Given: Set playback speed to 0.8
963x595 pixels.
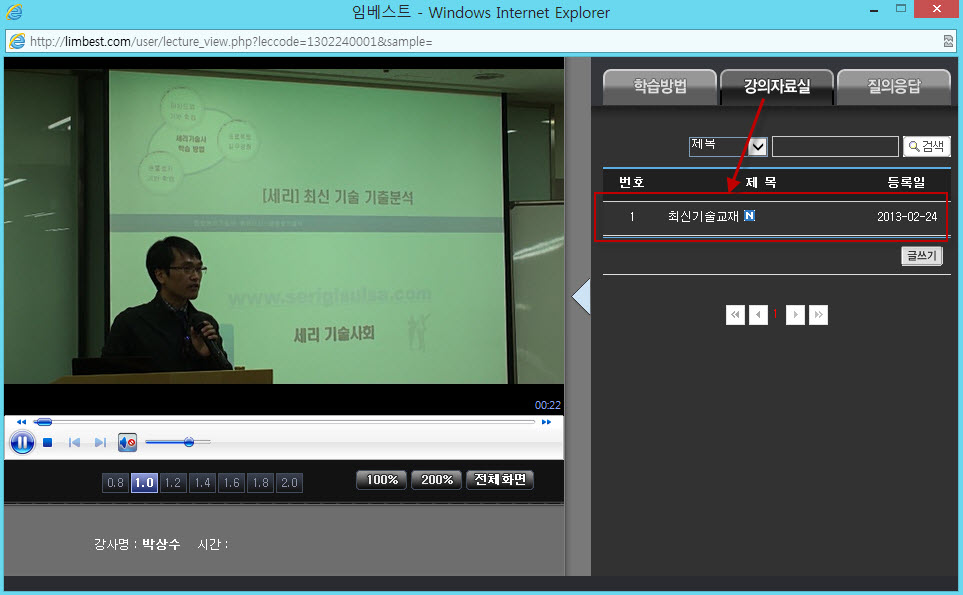Looking at the screenshot, I should pos(115,483).
